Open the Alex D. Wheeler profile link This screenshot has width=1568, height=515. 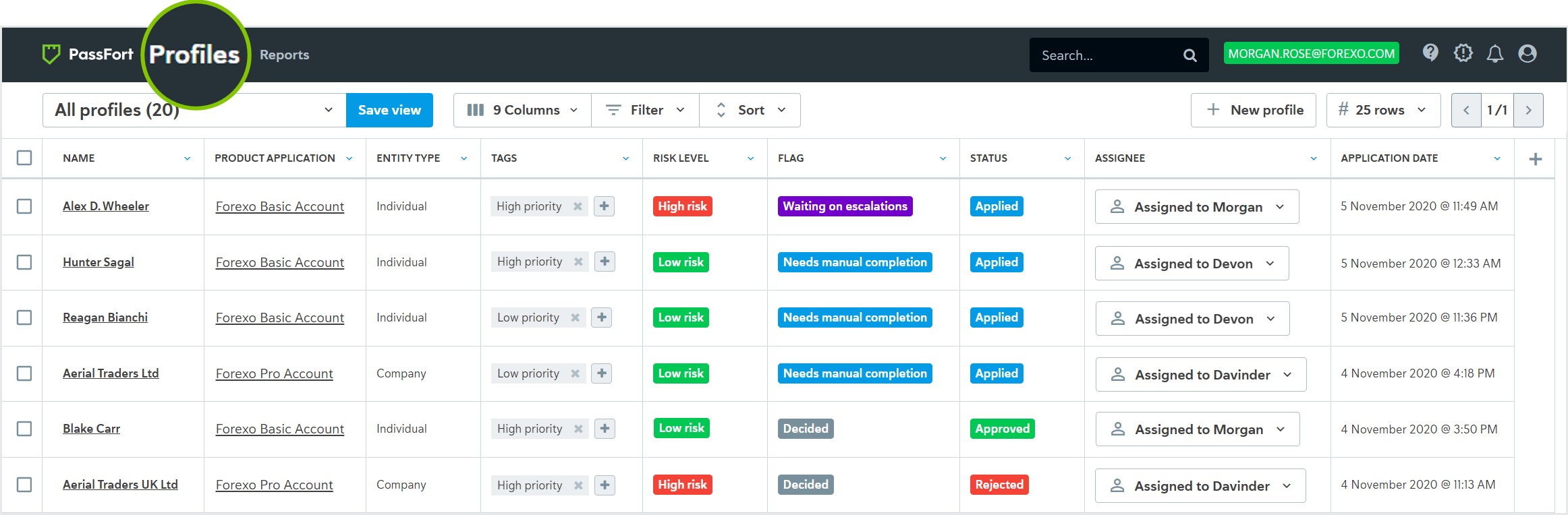106,206
